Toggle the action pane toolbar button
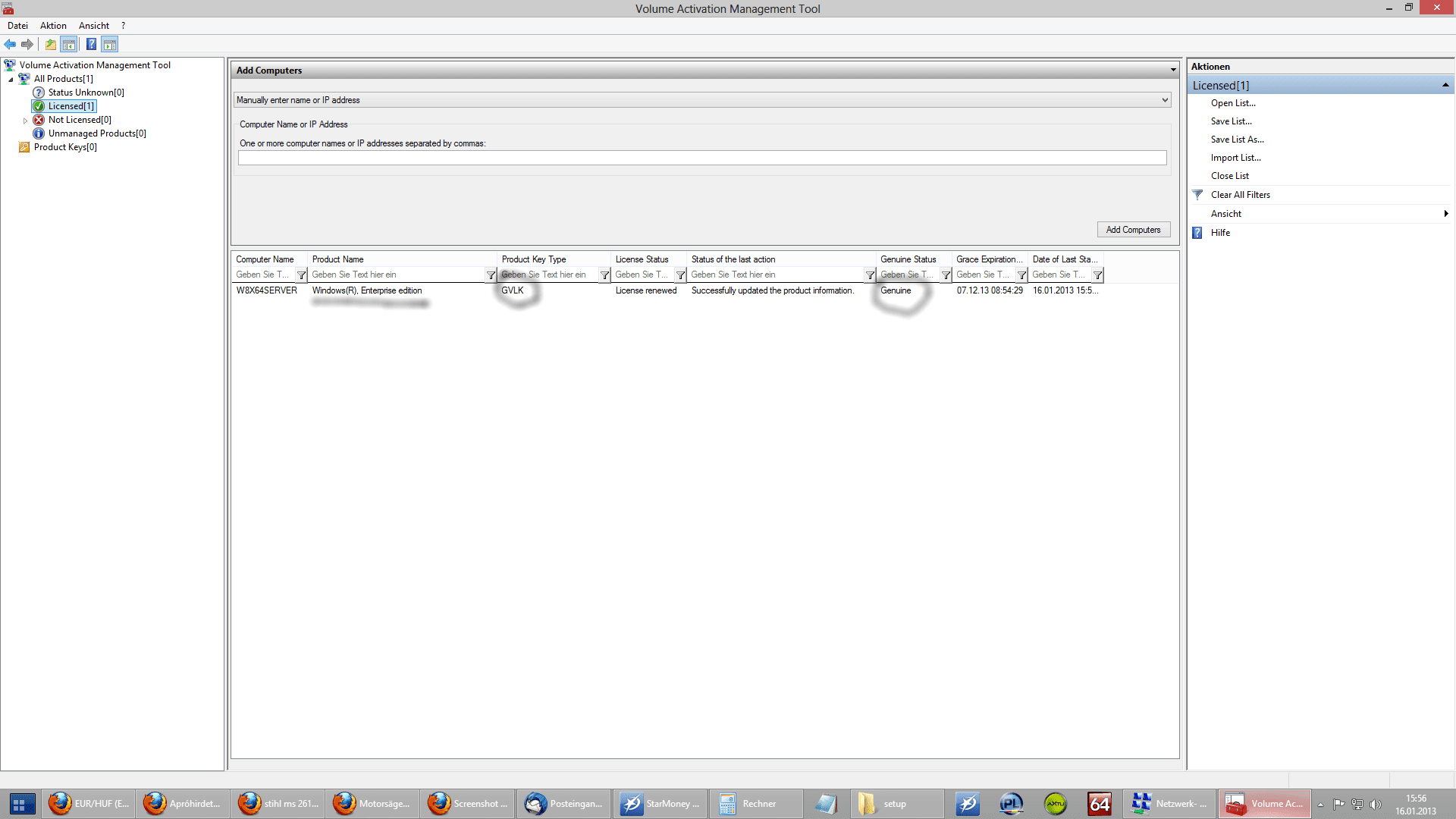This screenshot has height=819, width=1456. coord(110,44)
